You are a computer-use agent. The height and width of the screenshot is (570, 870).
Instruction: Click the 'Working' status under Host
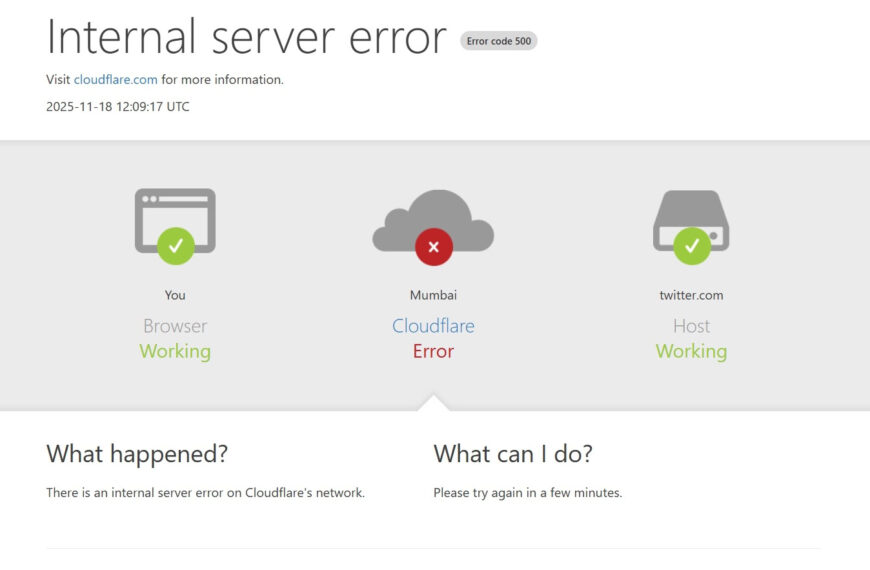point(691,352)
